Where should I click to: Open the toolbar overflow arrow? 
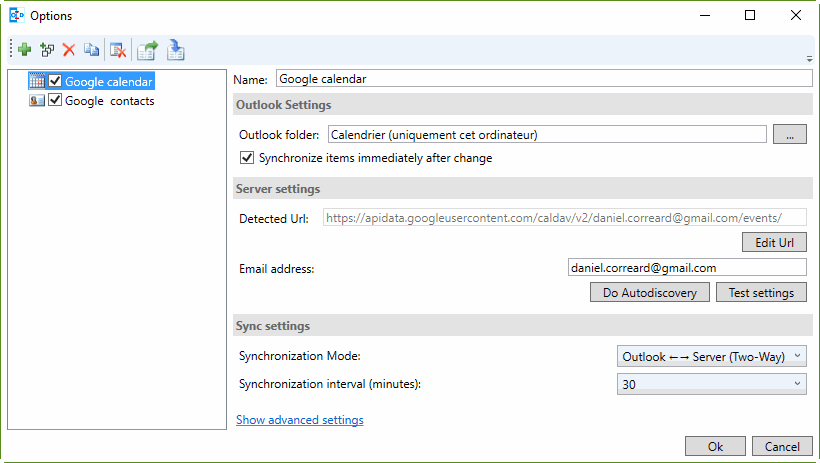pyautogui.click(x=808, y=58)
